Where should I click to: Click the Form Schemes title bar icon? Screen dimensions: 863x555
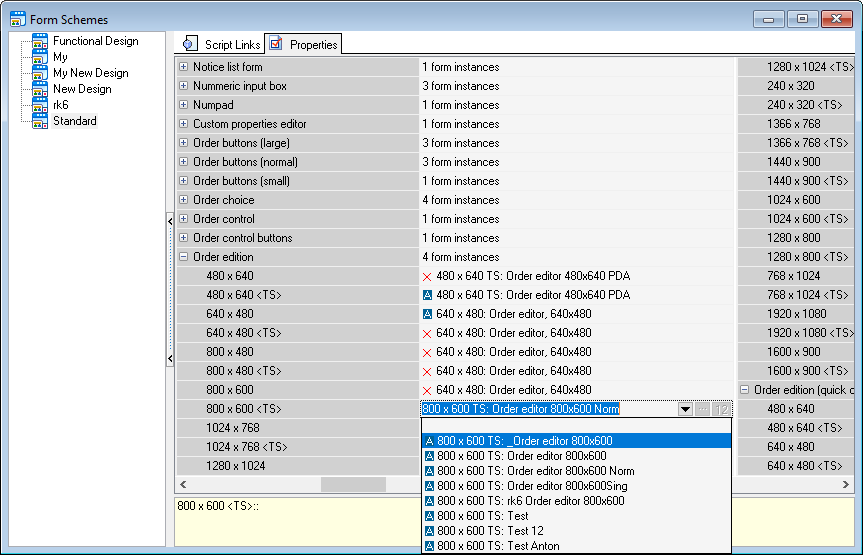pos(18,19)
